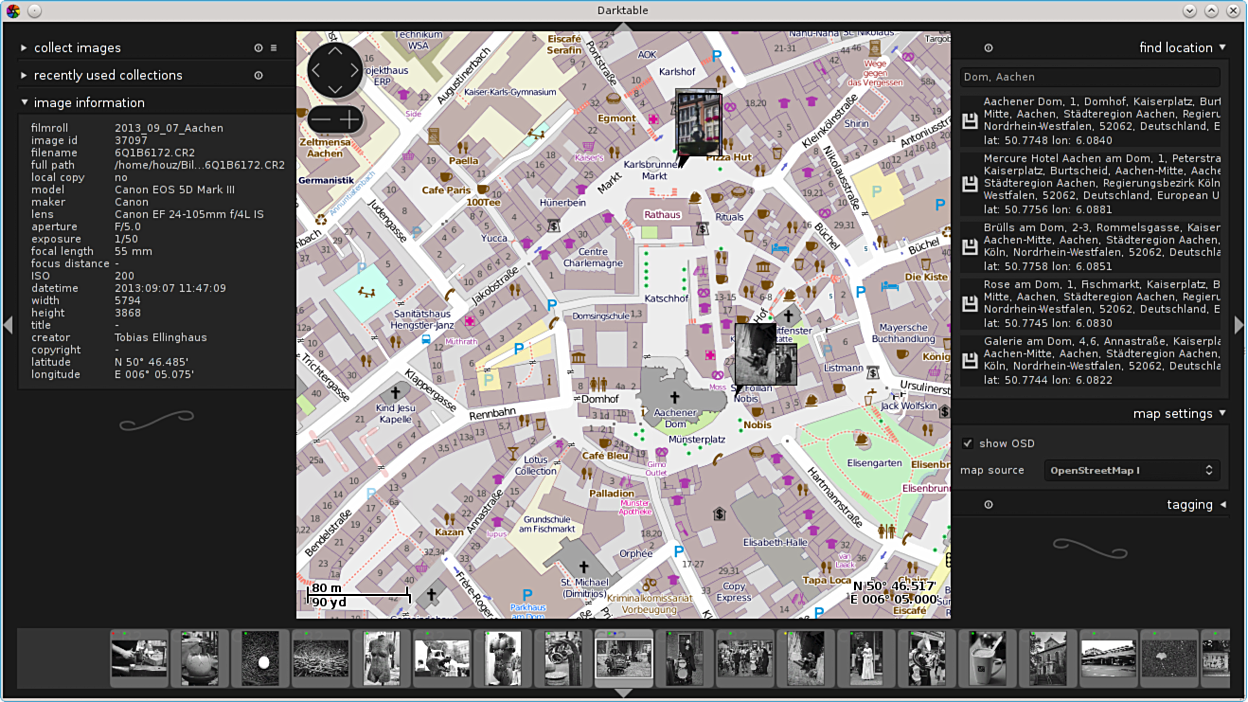Click save icon for Galerie am Dom result

click(969, 361)
